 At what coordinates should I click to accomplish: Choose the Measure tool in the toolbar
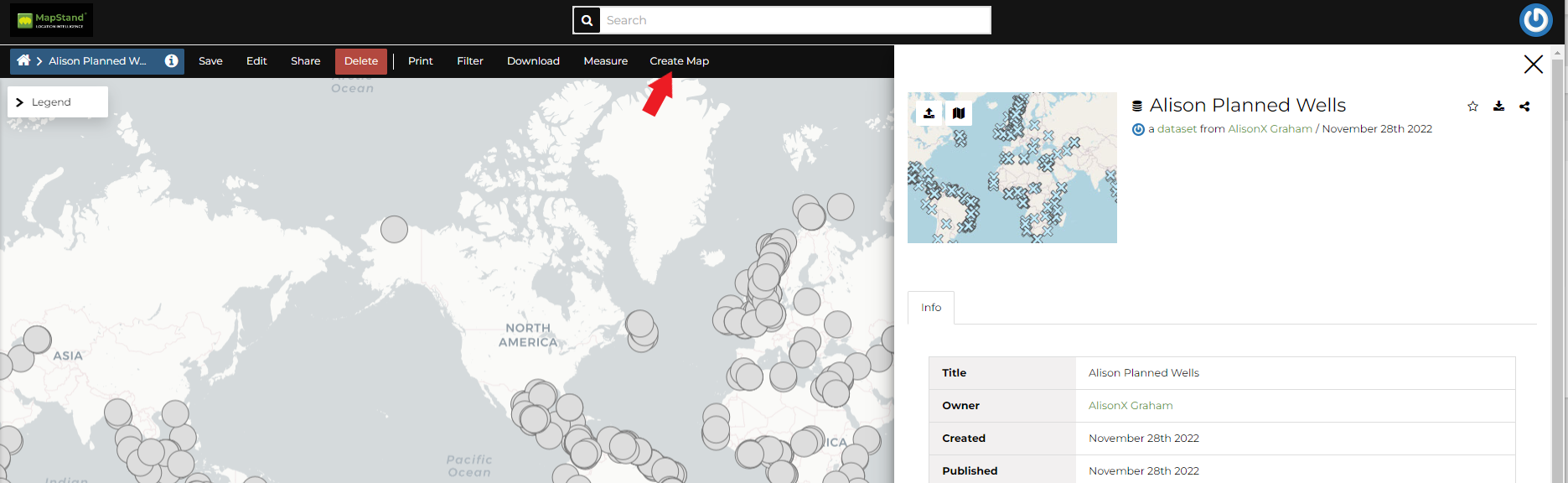[x=605, y=61]
